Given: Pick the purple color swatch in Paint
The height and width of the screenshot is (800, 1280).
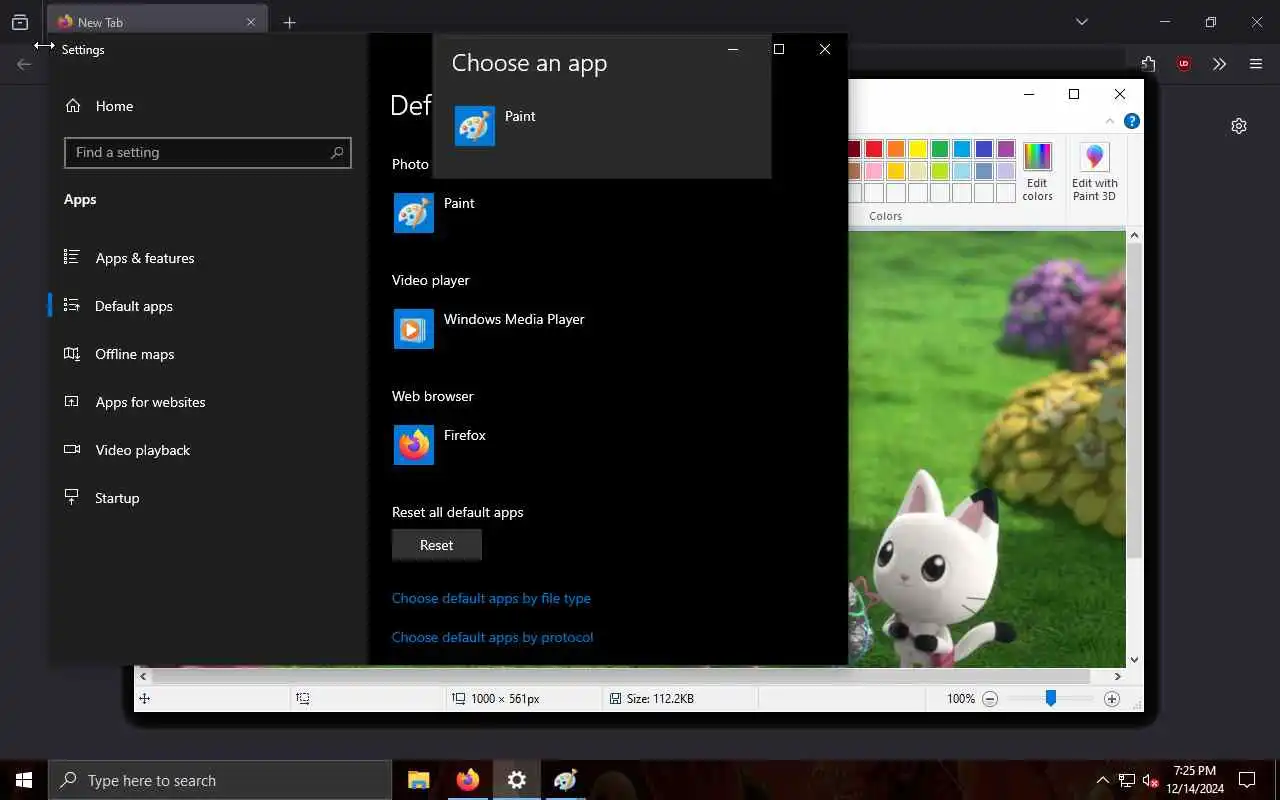Looking at the screenshot, I should pos(1006,149).
